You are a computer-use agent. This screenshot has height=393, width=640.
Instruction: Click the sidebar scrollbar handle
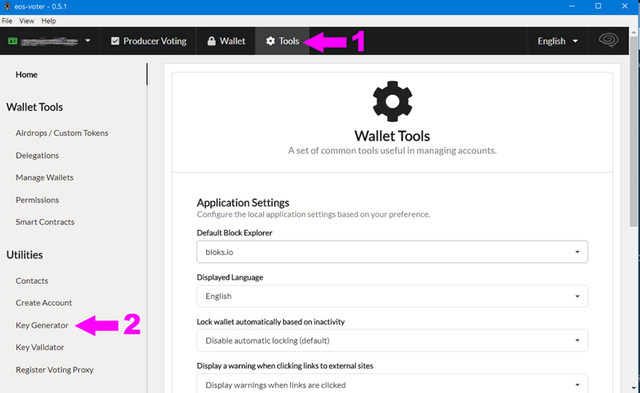click(147, 74)
